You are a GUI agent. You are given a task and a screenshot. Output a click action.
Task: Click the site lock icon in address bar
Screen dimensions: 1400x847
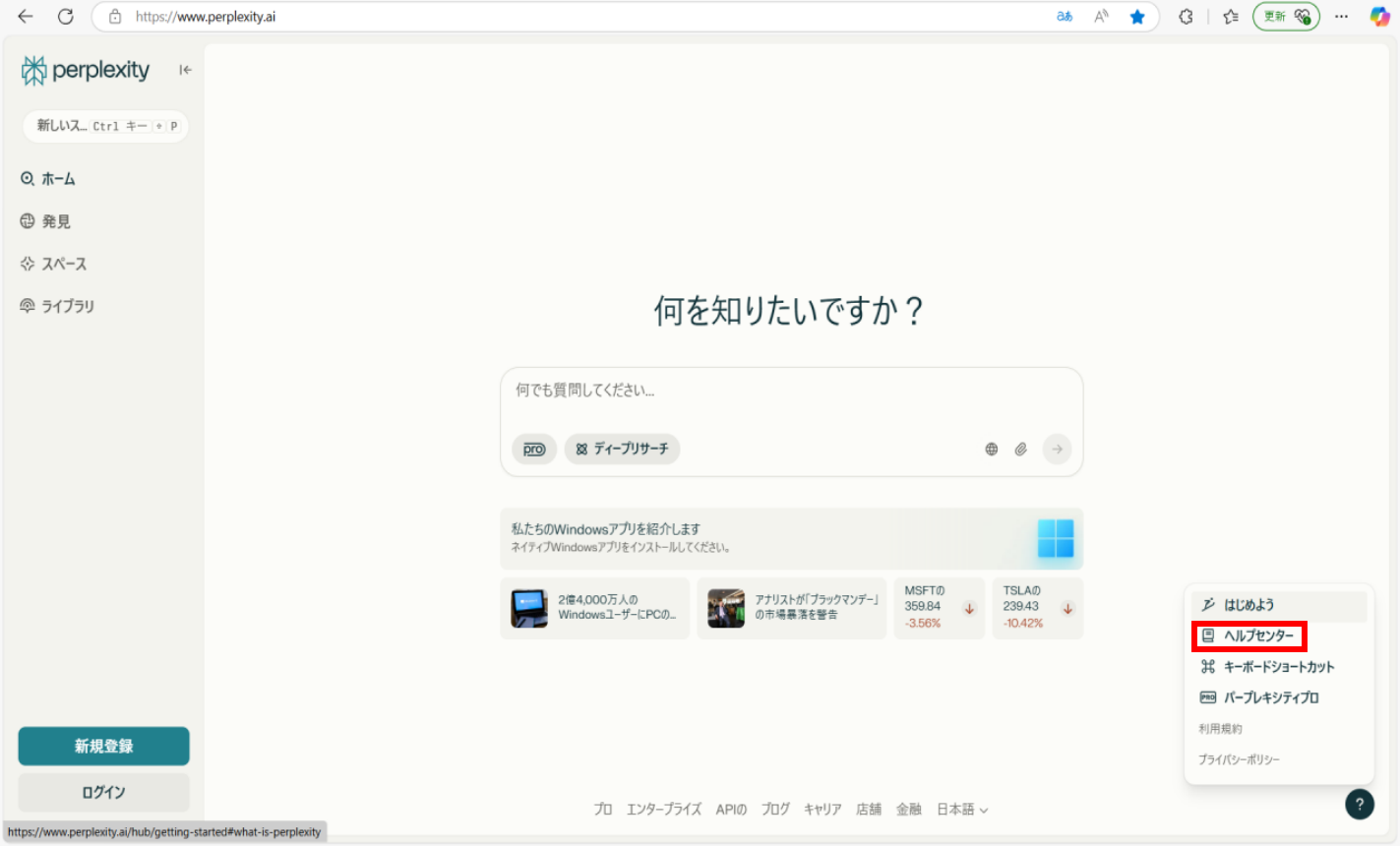coord(115,17)
